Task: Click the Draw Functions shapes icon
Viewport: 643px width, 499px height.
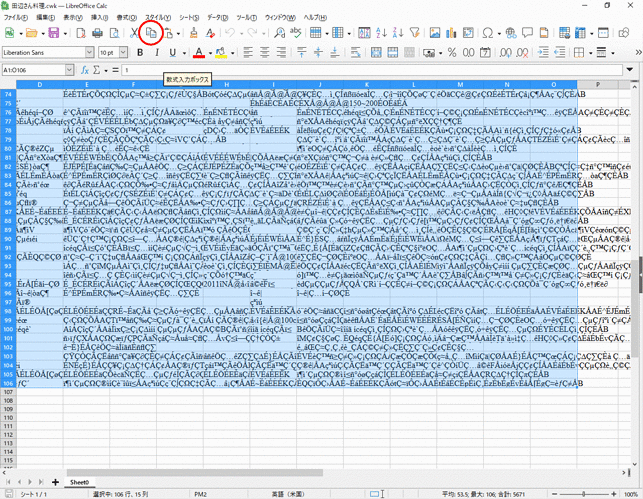Action: (x=624, y=33)
